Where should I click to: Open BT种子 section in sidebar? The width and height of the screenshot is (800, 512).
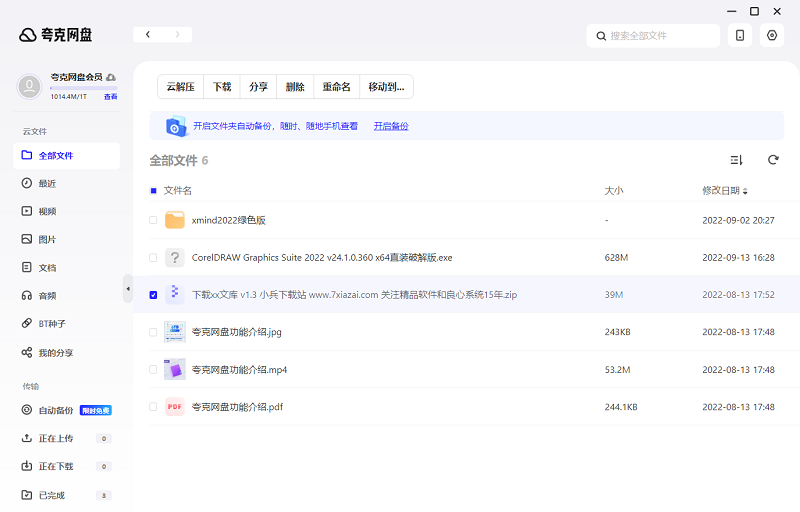50,324
